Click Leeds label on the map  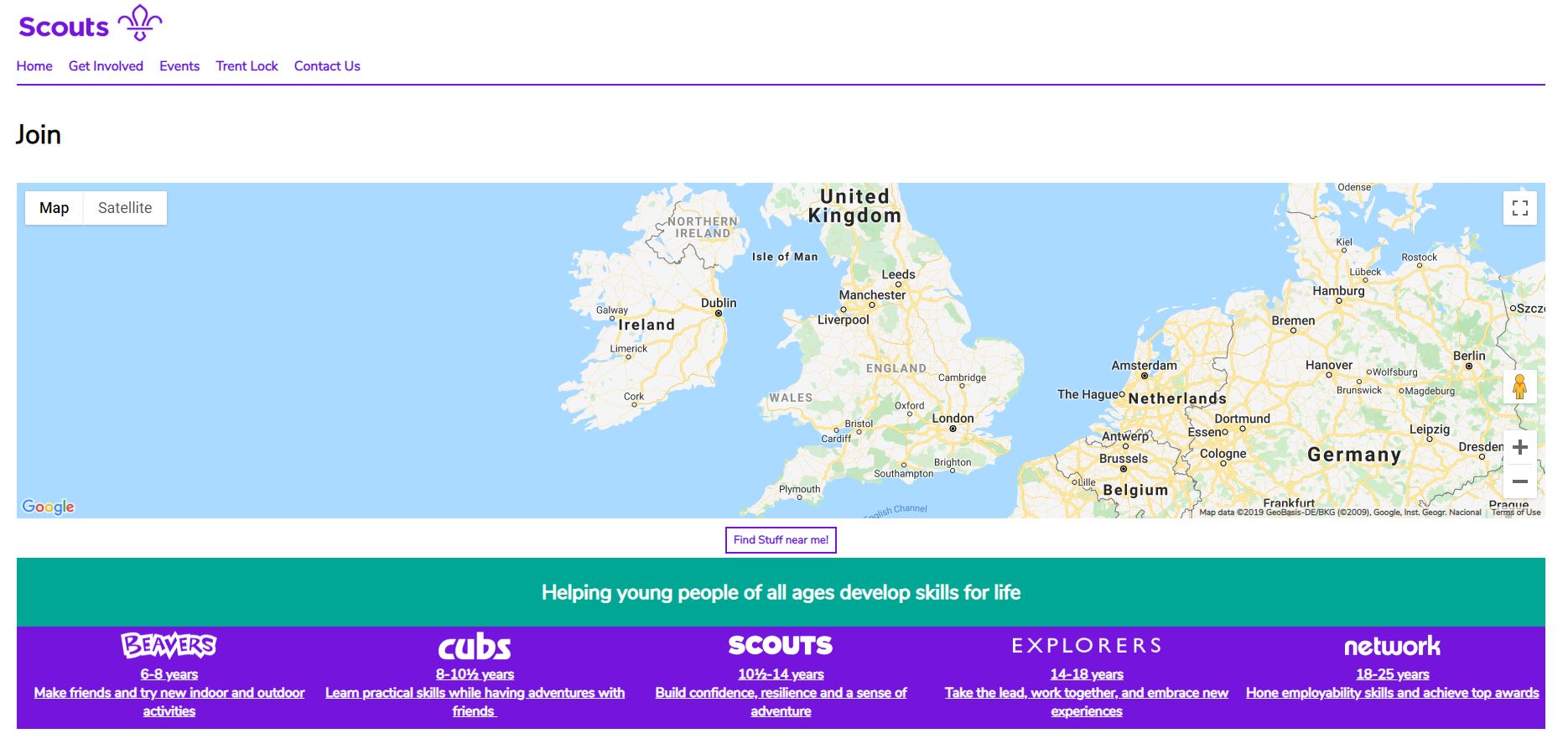click(898, 274)
